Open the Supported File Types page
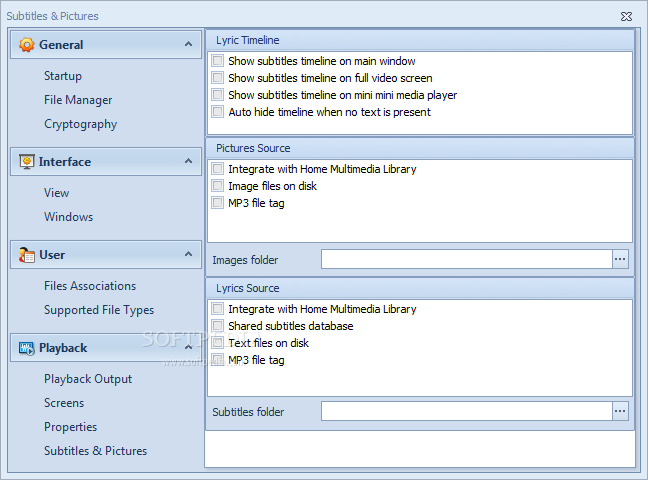The image size is (648, 480). [x=99, y=310]
